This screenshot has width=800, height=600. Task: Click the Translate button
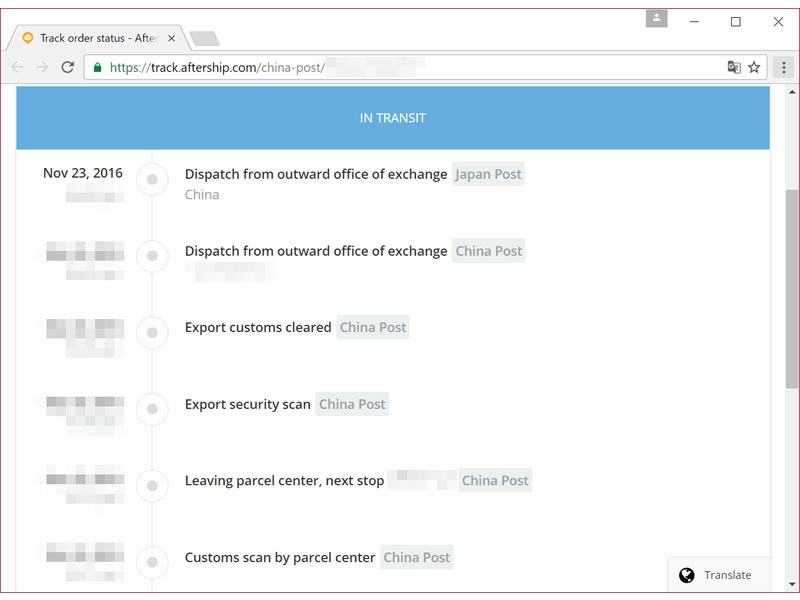point(718,575)
